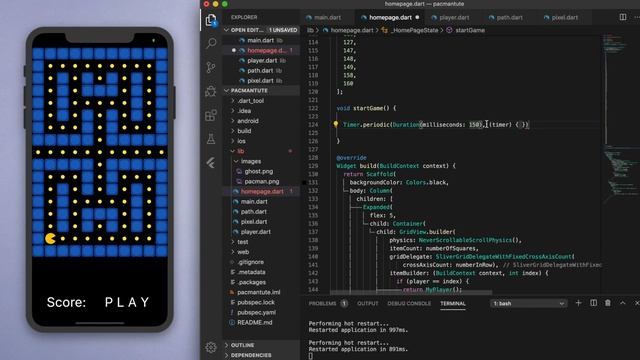Viewport: 640px width, 360px height.
Task: Click the Score label in the simulator
Action: [x=66, y=302]
